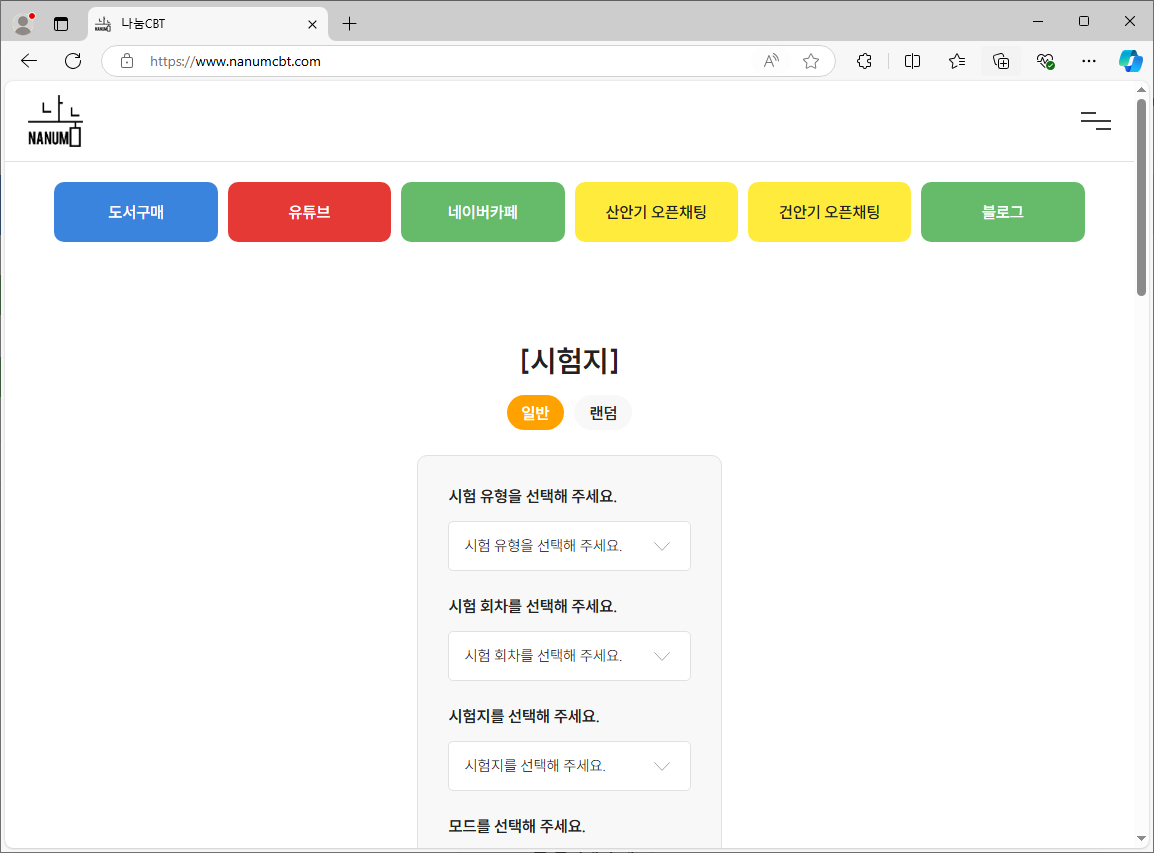Open the browser settings ellipsis menu

[1089, 61]
